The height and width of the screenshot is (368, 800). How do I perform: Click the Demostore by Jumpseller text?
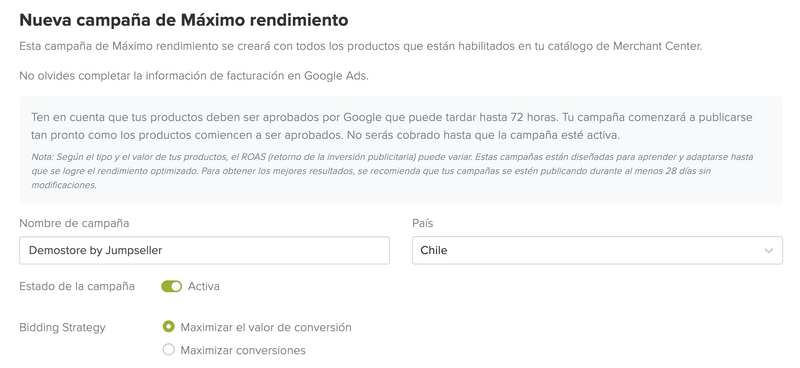pos(95,251)
